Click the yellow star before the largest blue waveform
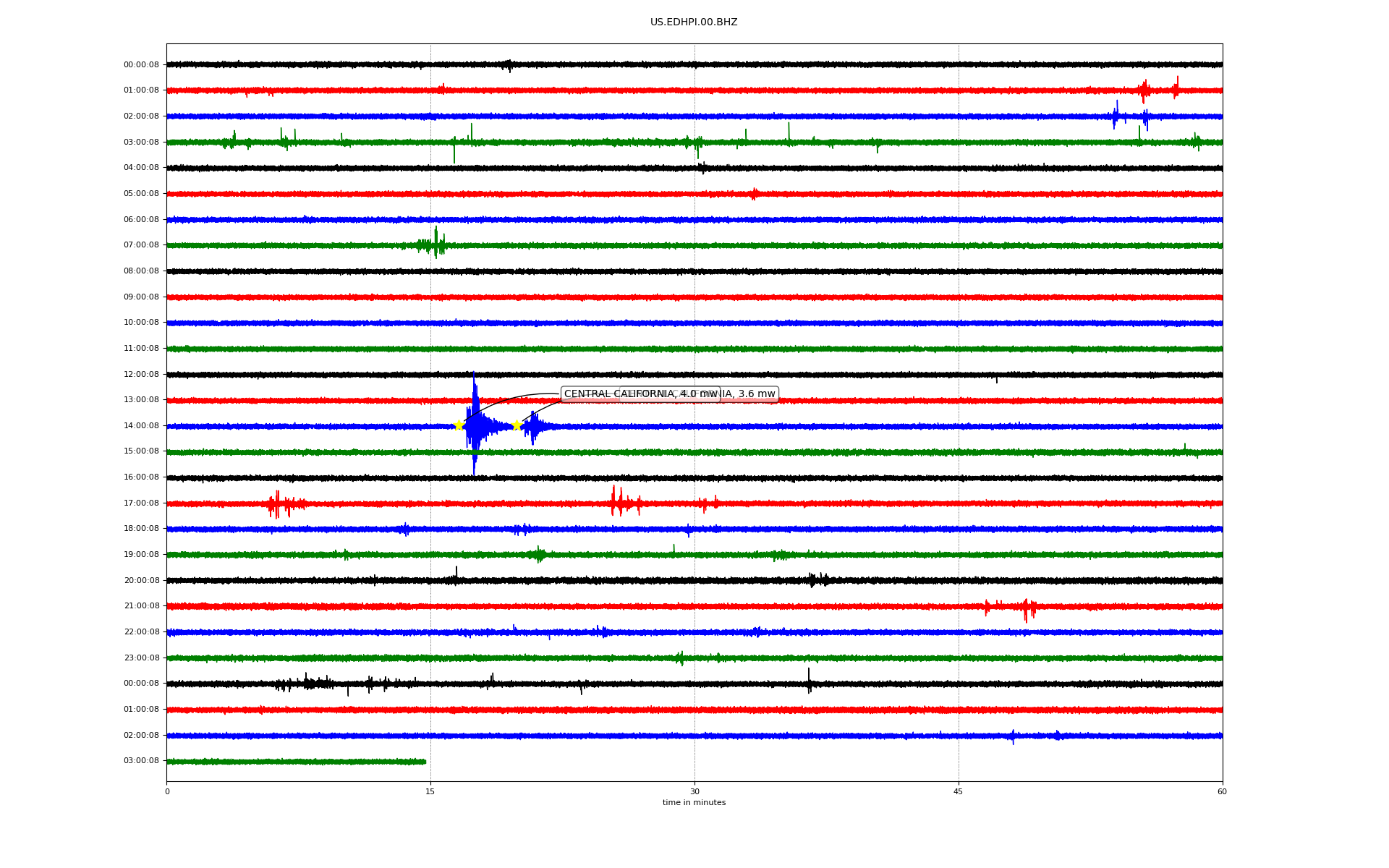Screen dimensions: 1389x868 (459, 425)
